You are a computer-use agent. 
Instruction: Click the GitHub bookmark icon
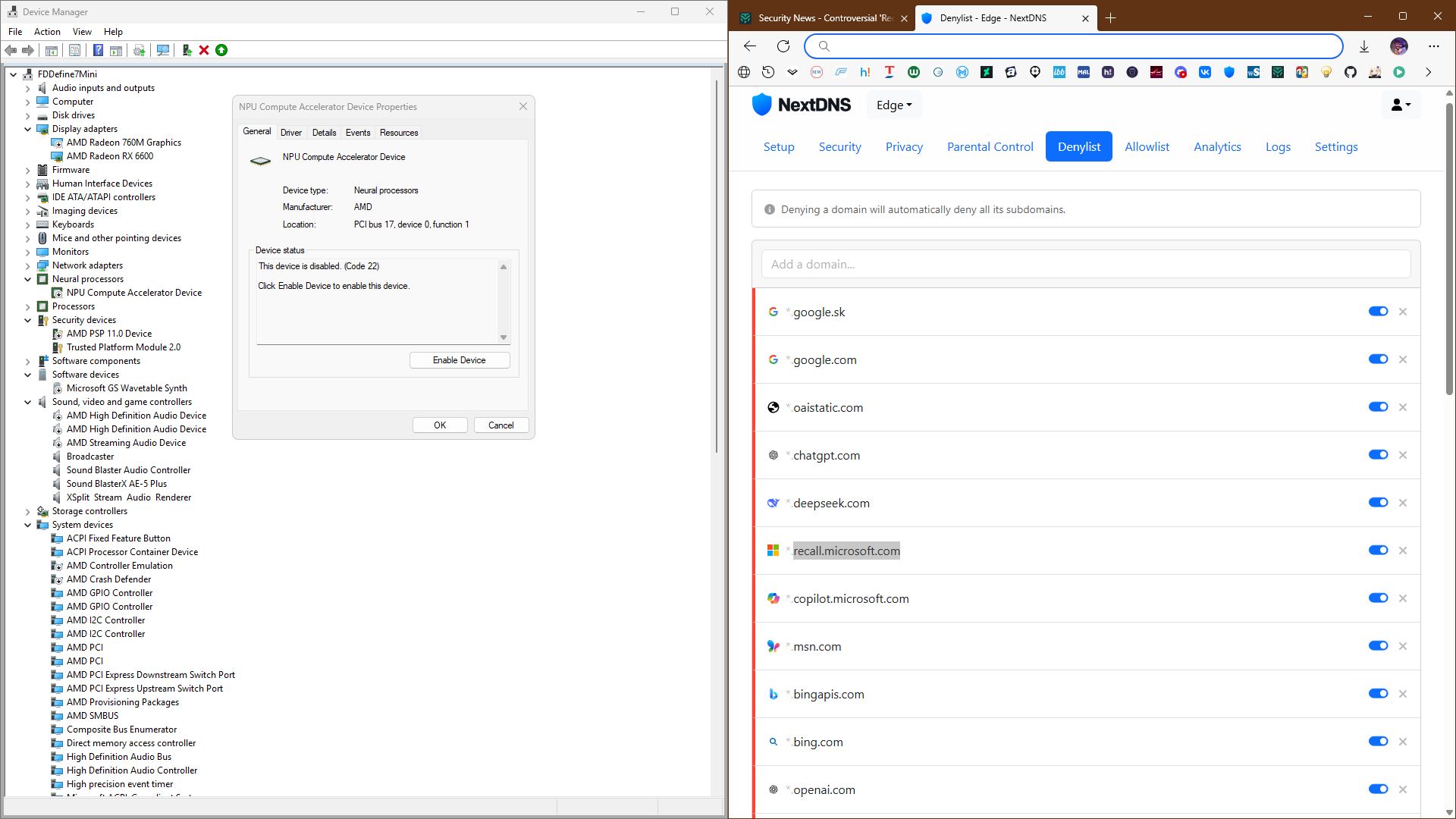1351,72
